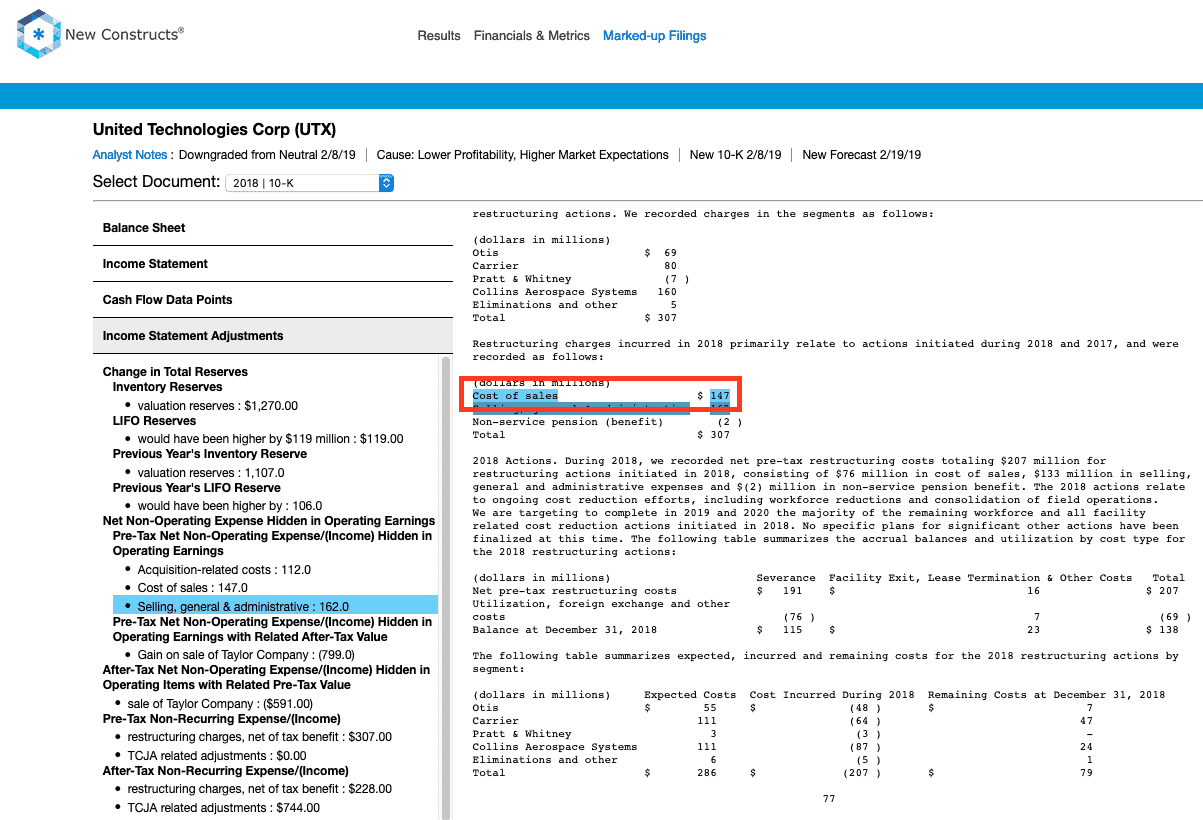Select Gain on sale of Taylor Company : (799.0)
The height and width of the screenshot is (820, 1203).
[246, 655]
